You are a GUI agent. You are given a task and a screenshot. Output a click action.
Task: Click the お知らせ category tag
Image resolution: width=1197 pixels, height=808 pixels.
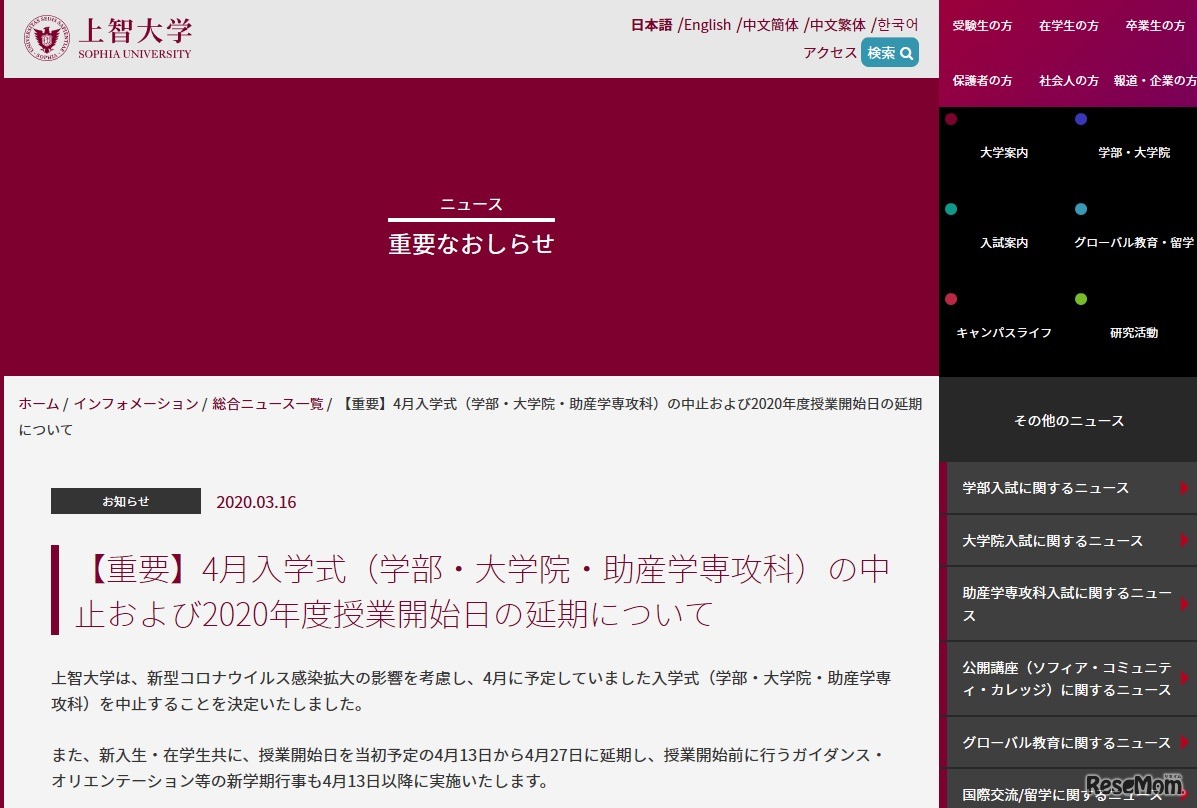125,501
